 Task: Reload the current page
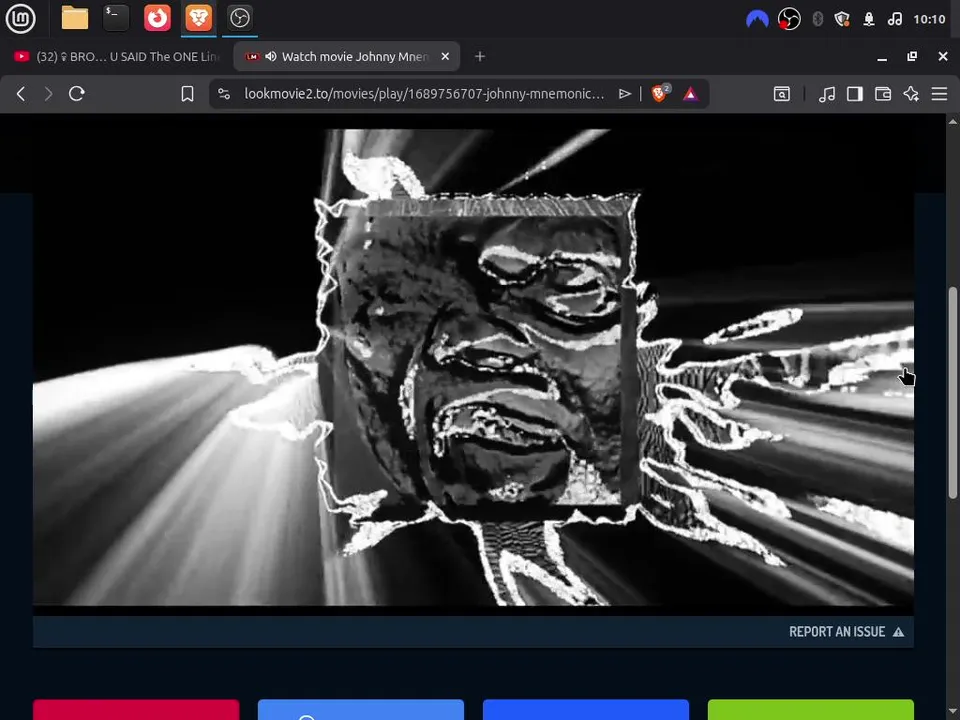pyautogui.click(x=77, y=94)
